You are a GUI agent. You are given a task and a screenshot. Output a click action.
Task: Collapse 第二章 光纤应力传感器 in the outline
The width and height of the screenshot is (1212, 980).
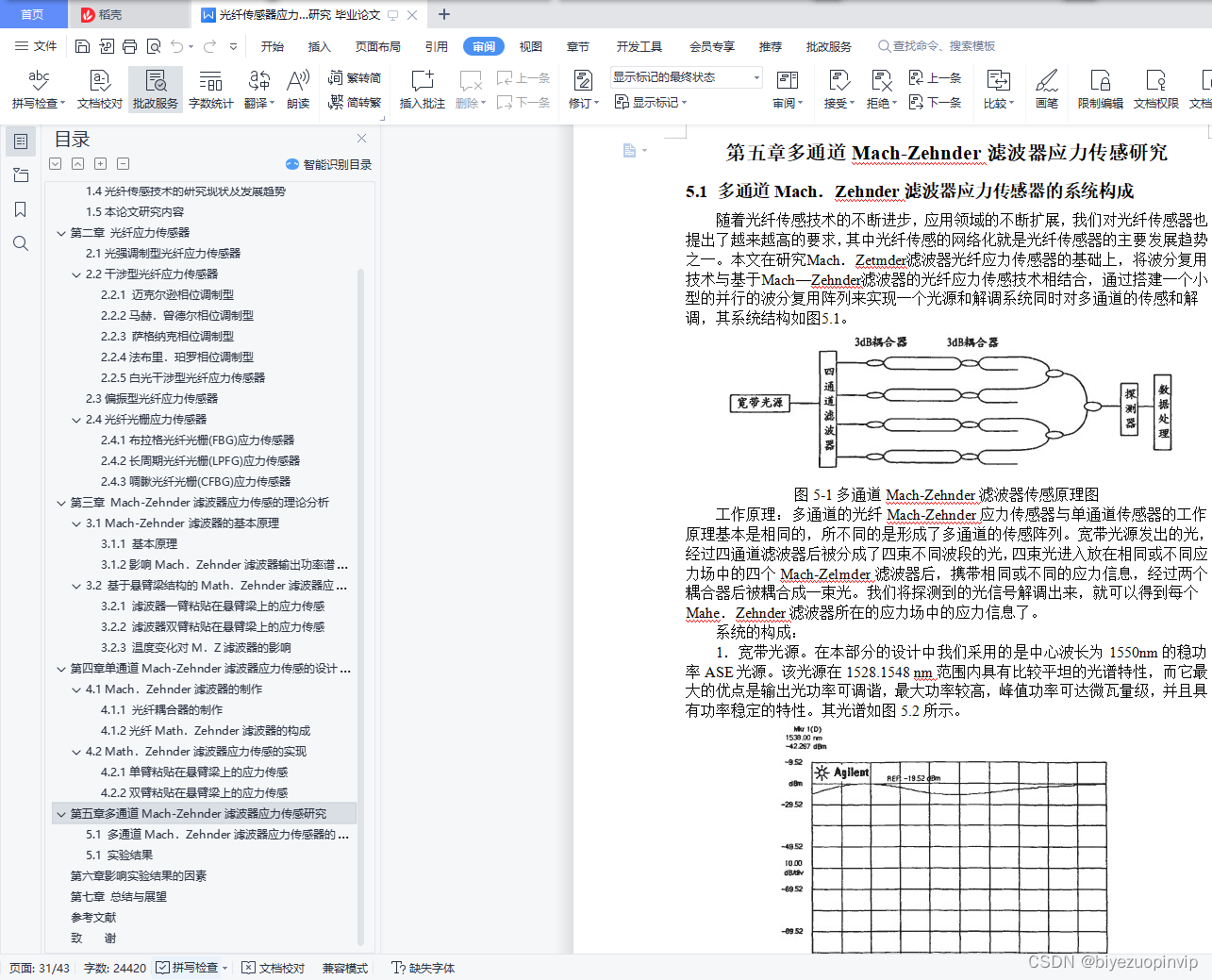pyautogui.click(x=61, y=233)
